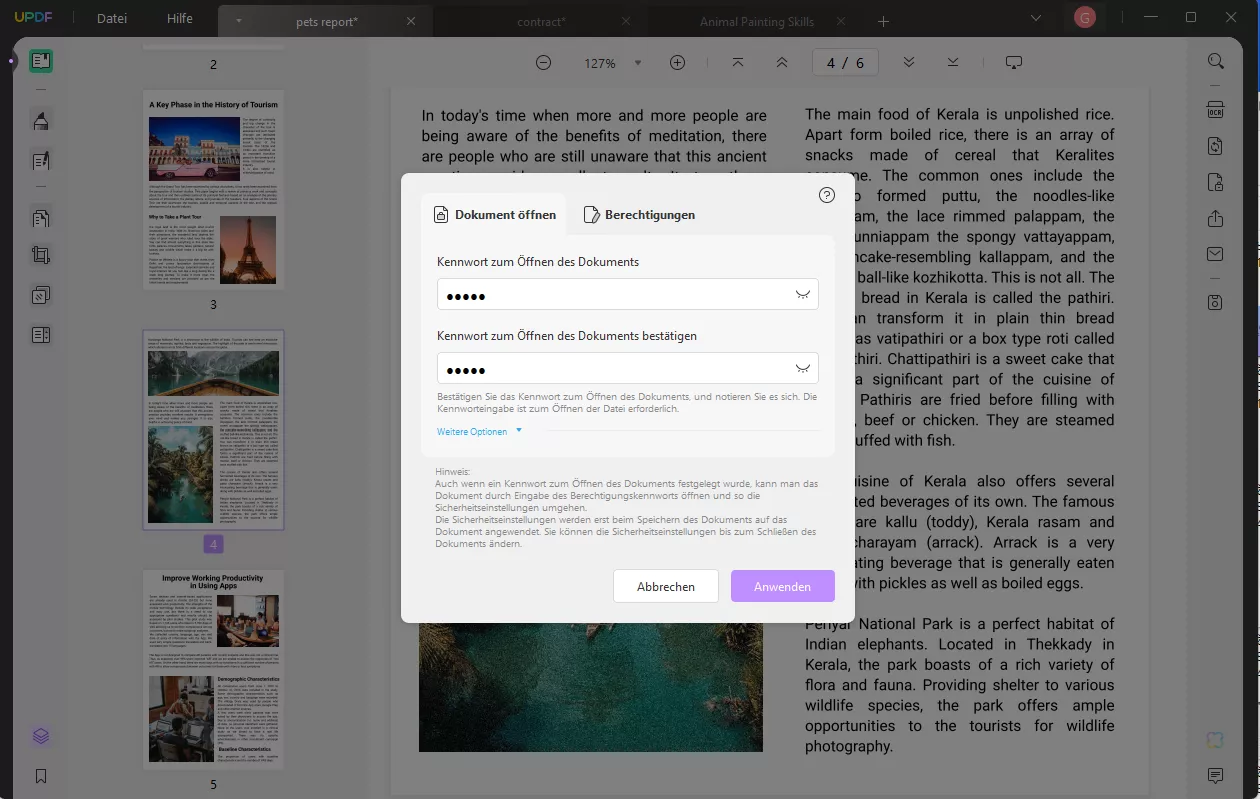Click the Anwenden button

click(x=782, y=586)
